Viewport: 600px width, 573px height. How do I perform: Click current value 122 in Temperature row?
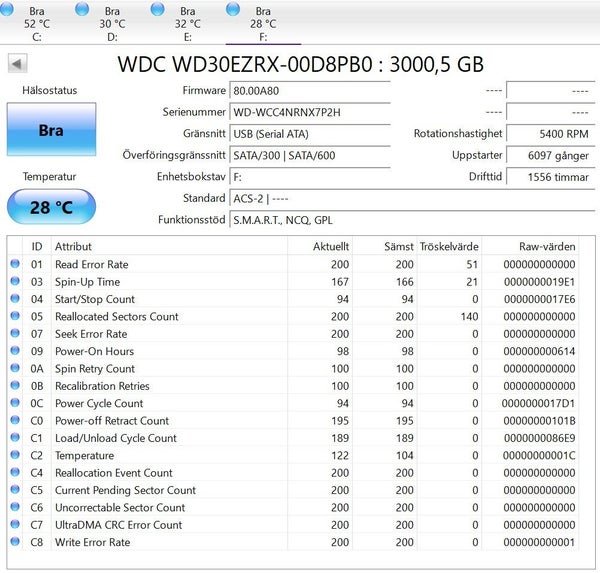[x=340, y=455]
